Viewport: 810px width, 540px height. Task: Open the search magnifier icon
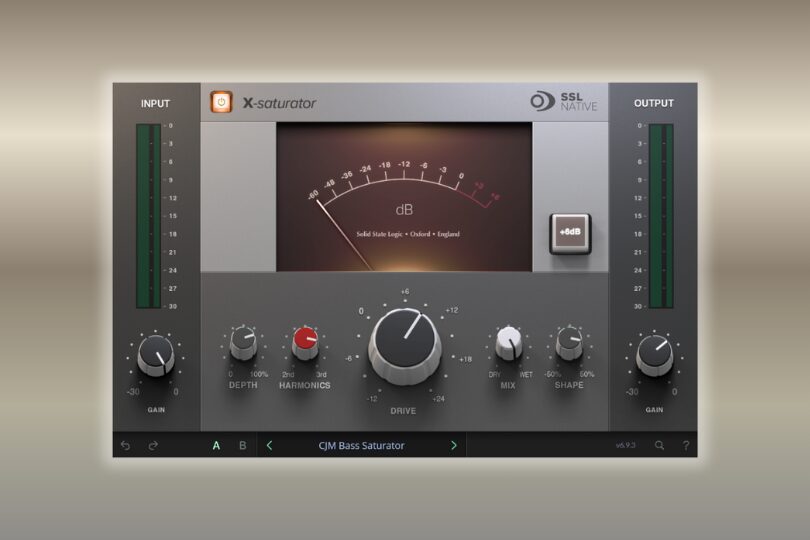(x=659, y=445)
